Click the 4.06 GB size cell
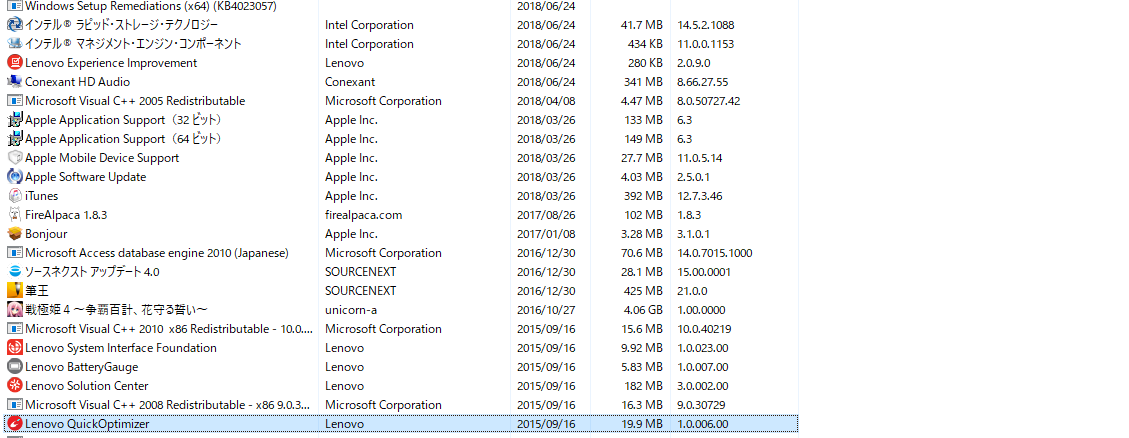The image size is (1129, 438). coord(642,310)
